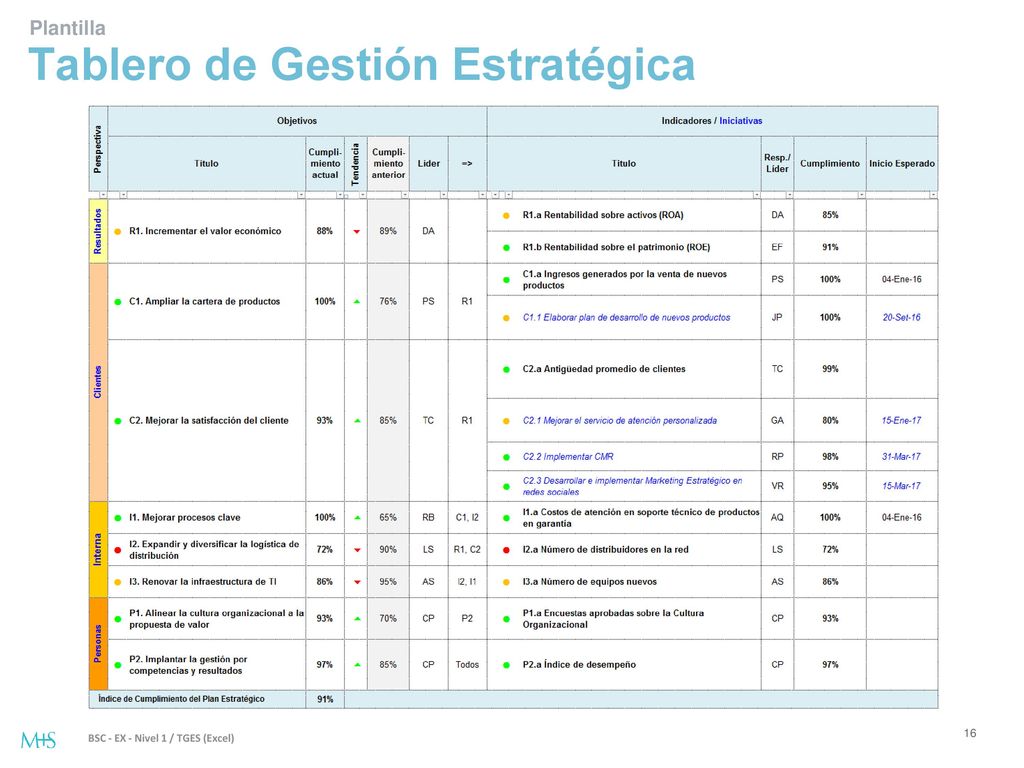Click the green status dot beside C1. Ampliar la cartera

[118, 302]
